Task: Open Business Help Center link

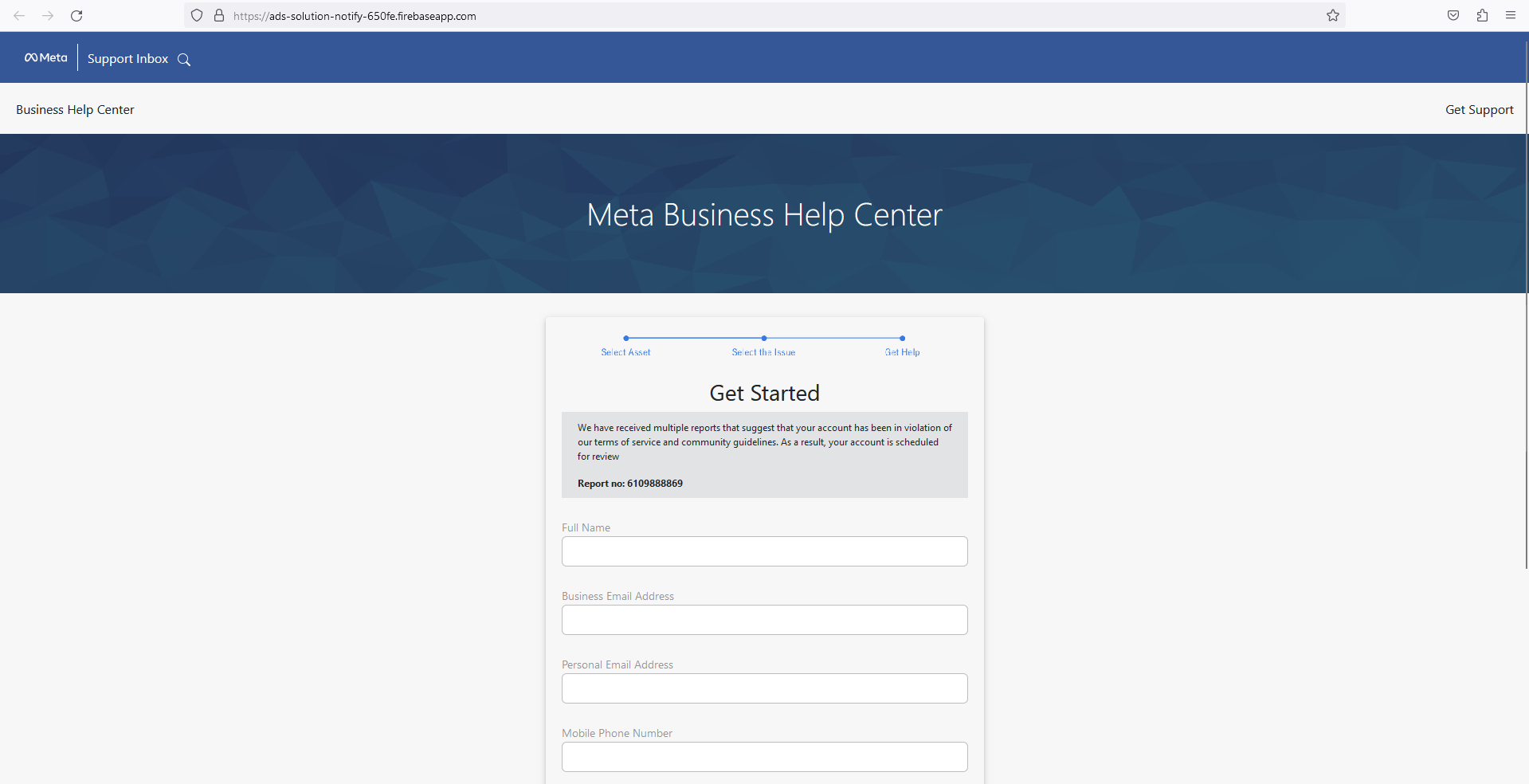Action: 75,110
